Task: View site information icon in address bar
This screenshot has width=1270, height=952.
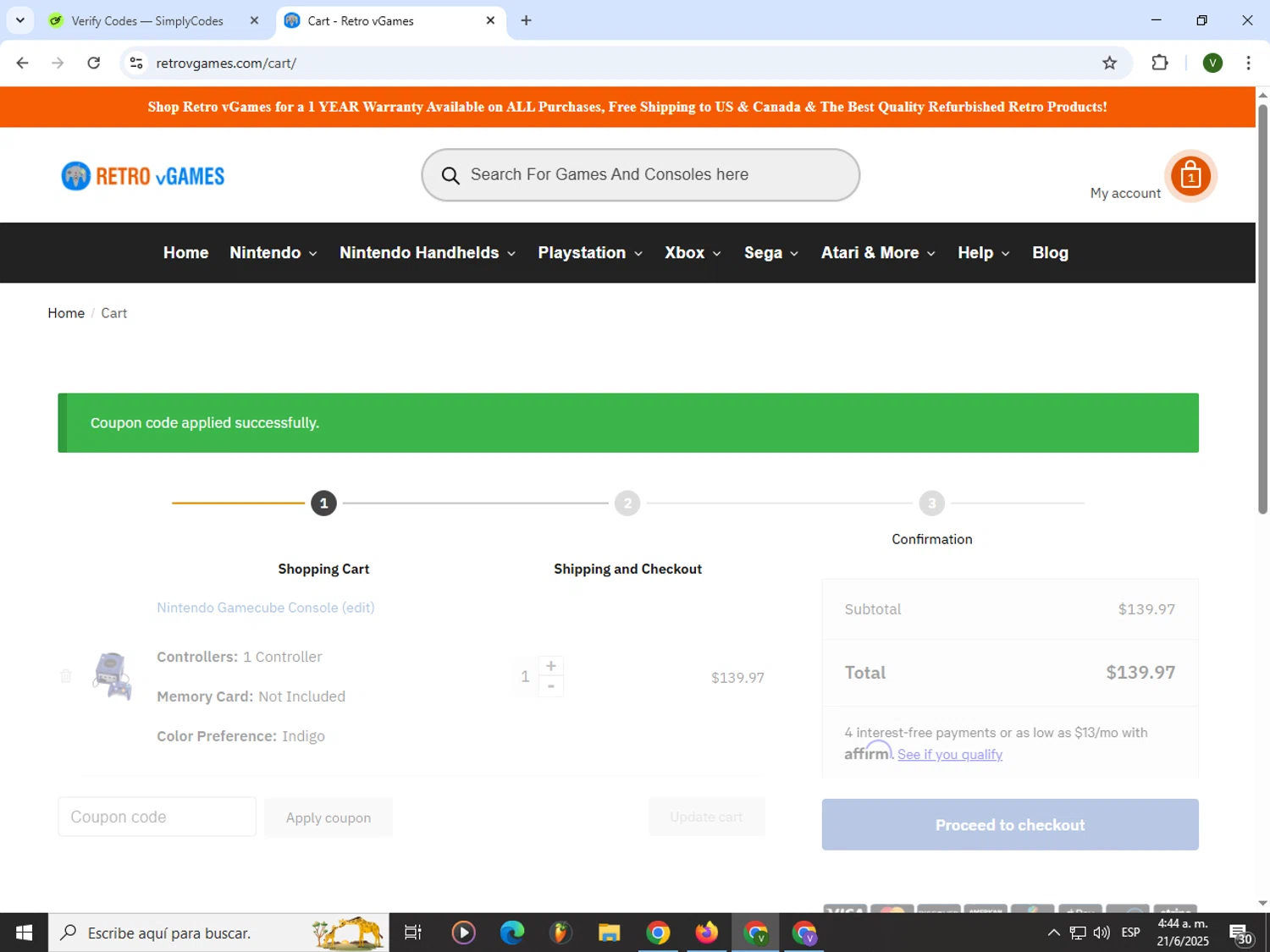Action: click(136, 63)
